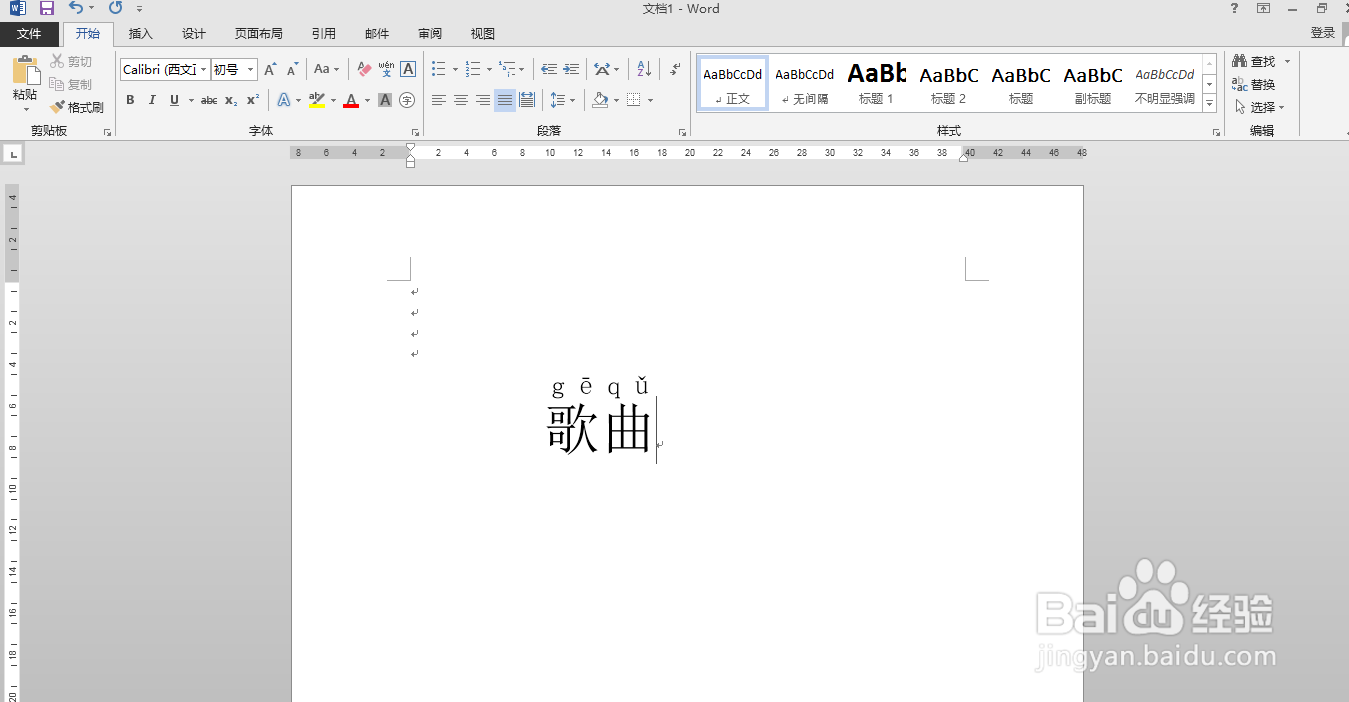
Task: Apply character shading icon
Action: point(385,100)
